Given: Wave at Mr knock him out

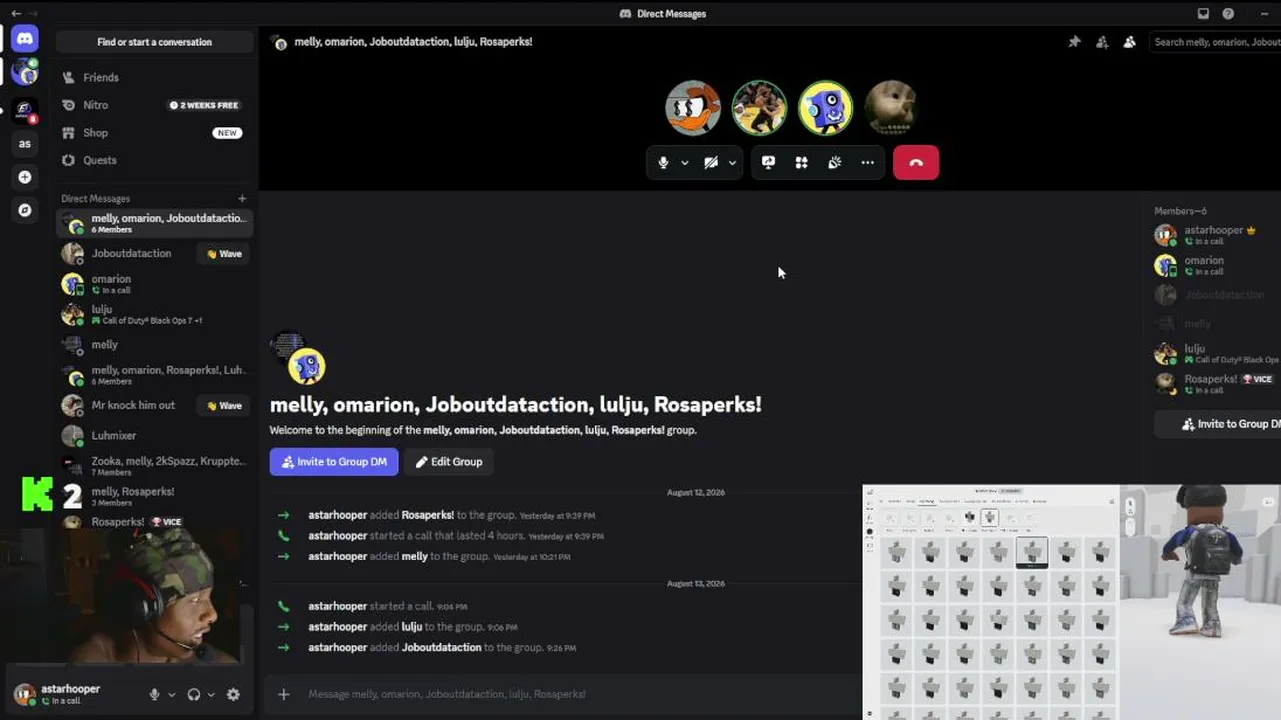Looking at the screenshot, I should [224, 405].
